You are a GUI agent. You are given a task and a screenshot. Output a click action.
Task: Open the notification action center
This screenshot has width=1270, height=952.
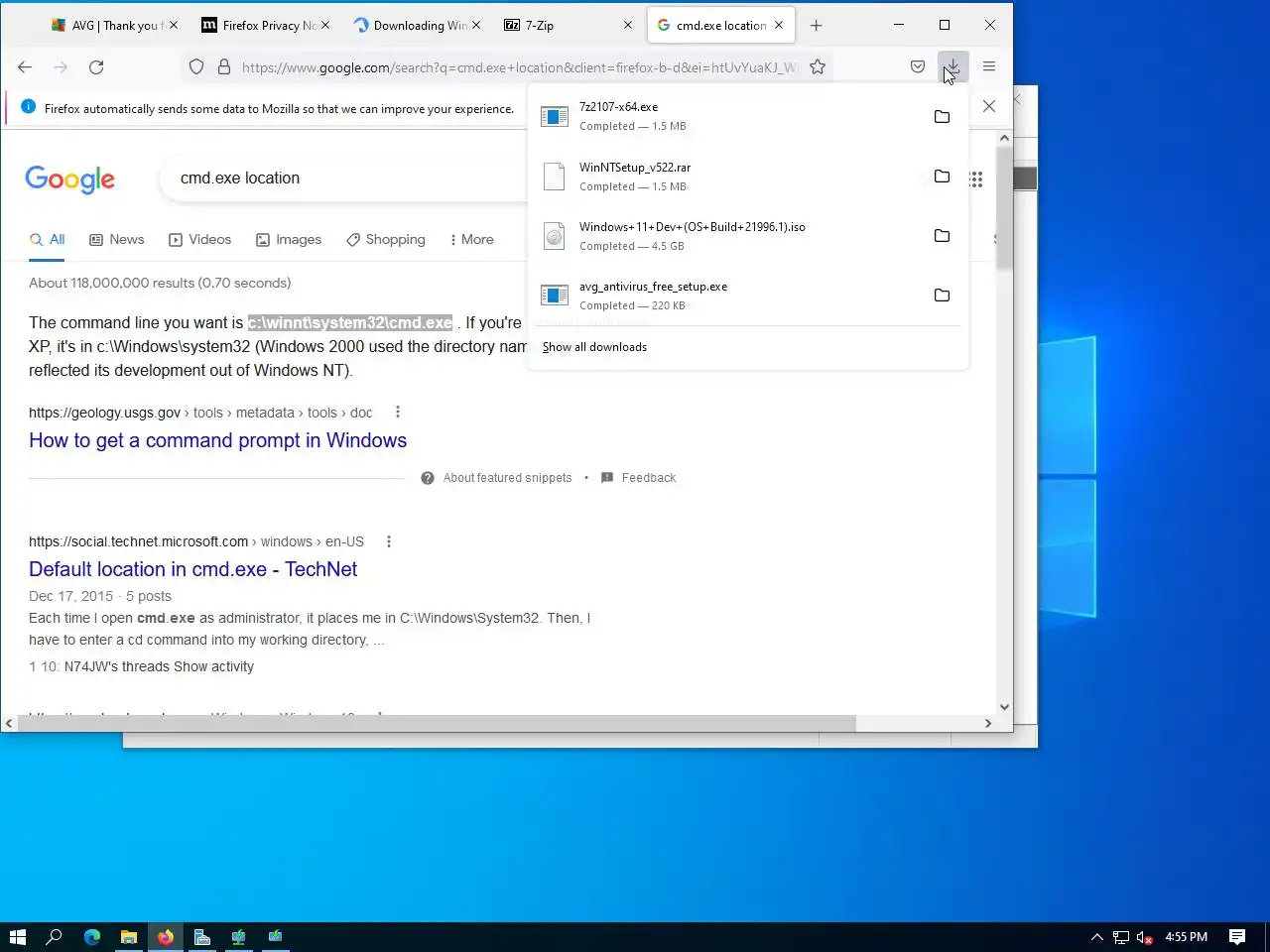tap(1237, 936)
